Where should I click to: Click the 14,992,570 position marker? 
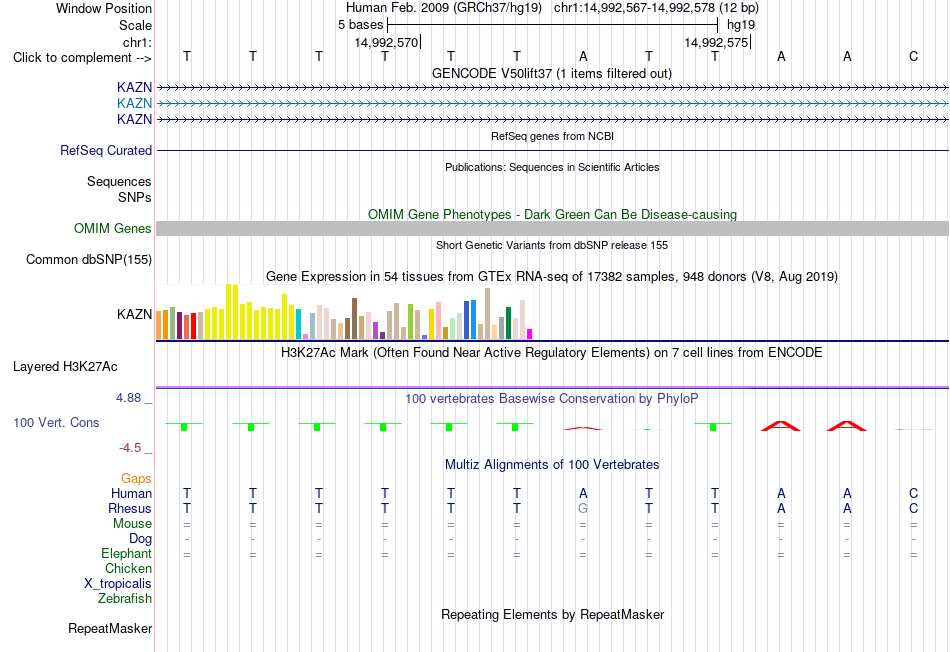tap(387, 42)
